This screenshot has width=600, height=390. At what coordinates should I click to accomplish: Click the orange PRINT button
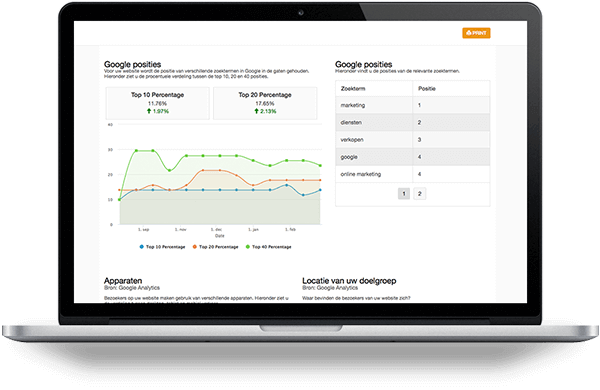[476, 33]
